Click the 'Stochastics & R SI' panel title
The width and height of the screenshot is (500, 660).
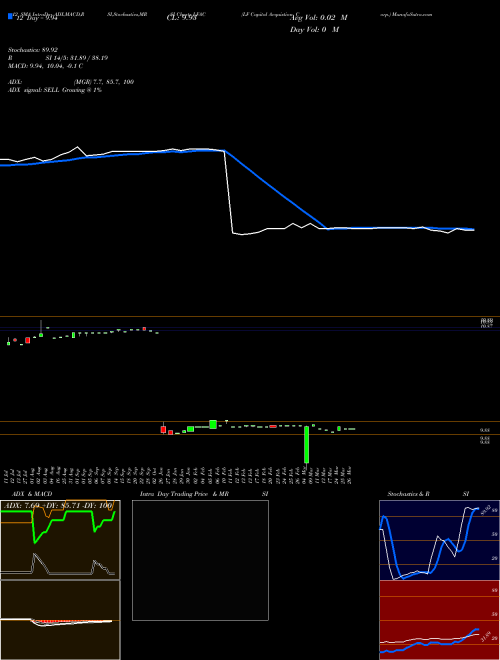[428, 494]
